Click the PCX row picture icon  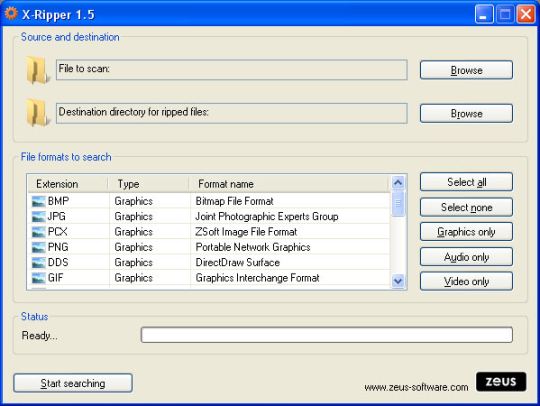(38, 232)
